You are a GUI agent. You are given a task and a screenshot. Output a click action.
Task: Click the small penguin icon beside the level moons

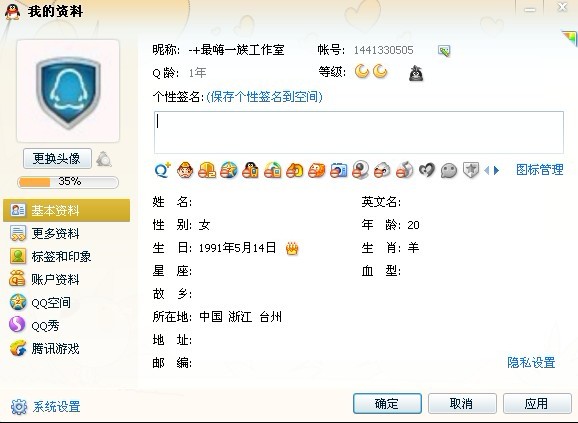[416, 73]
